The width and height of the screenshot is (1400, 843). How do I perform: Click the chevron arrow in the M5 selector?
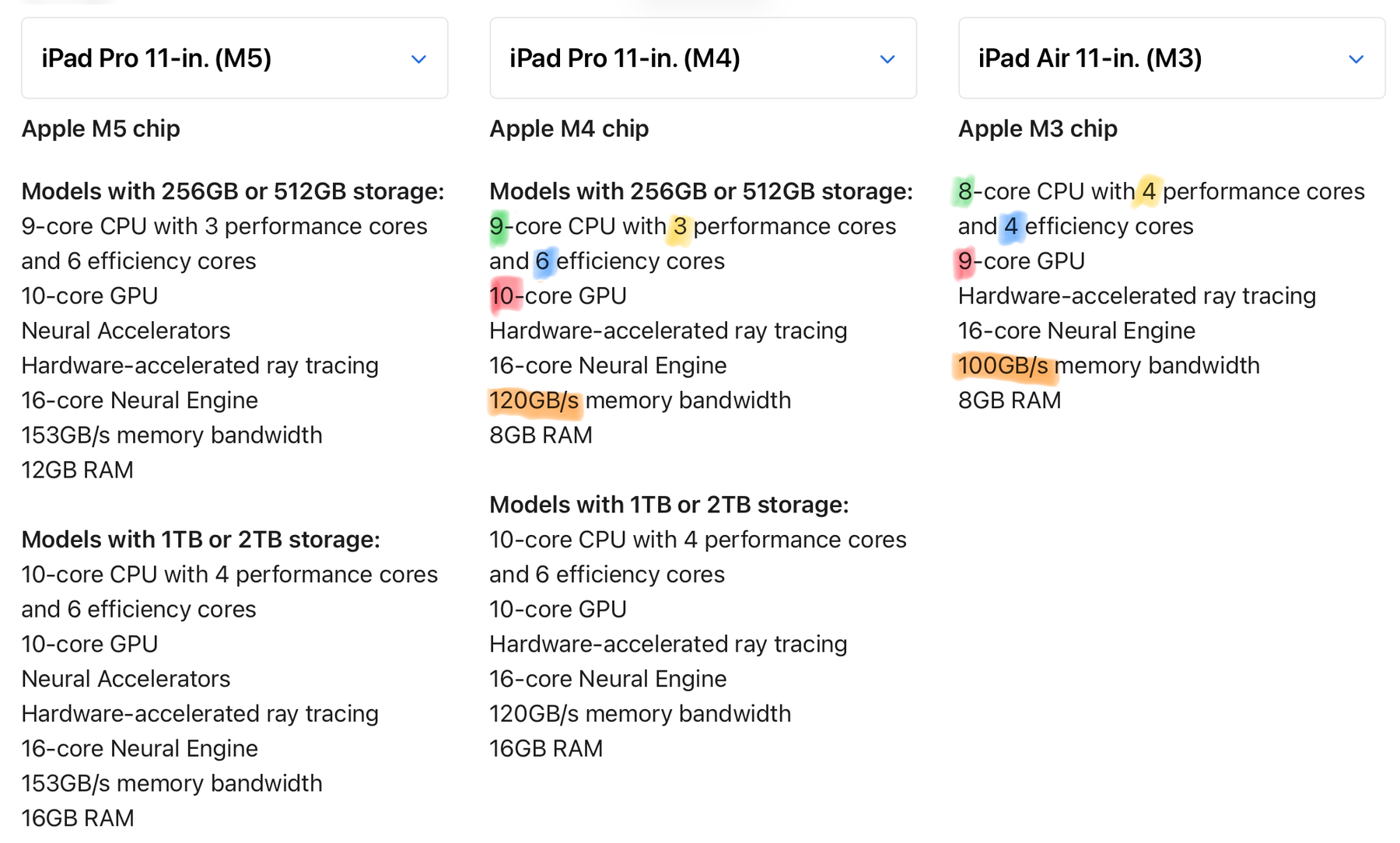418,59
